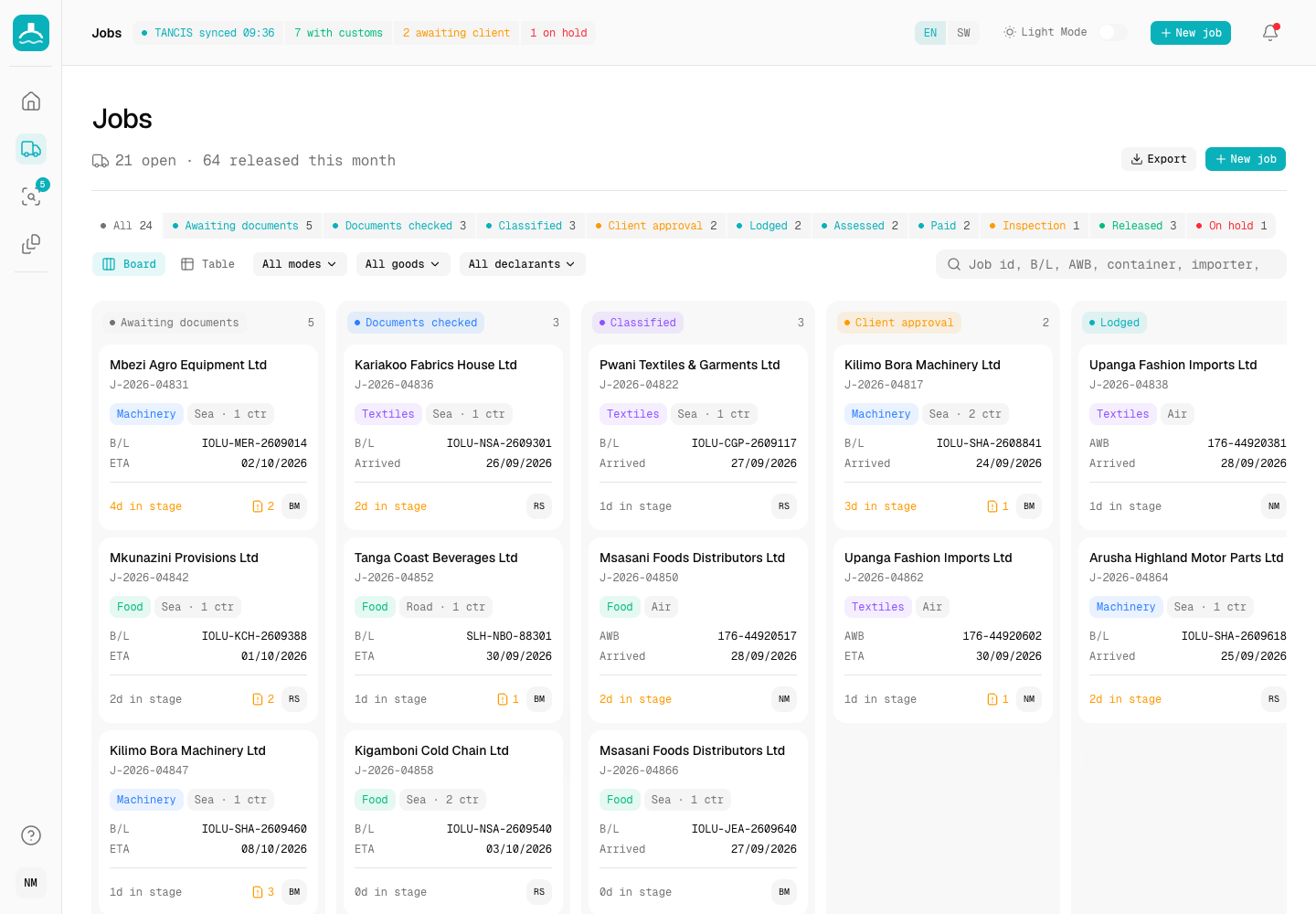Screen dimensions: 1316x914
Task: Open the documents copy icon in the sidebar
Action: tap(31, 243)
